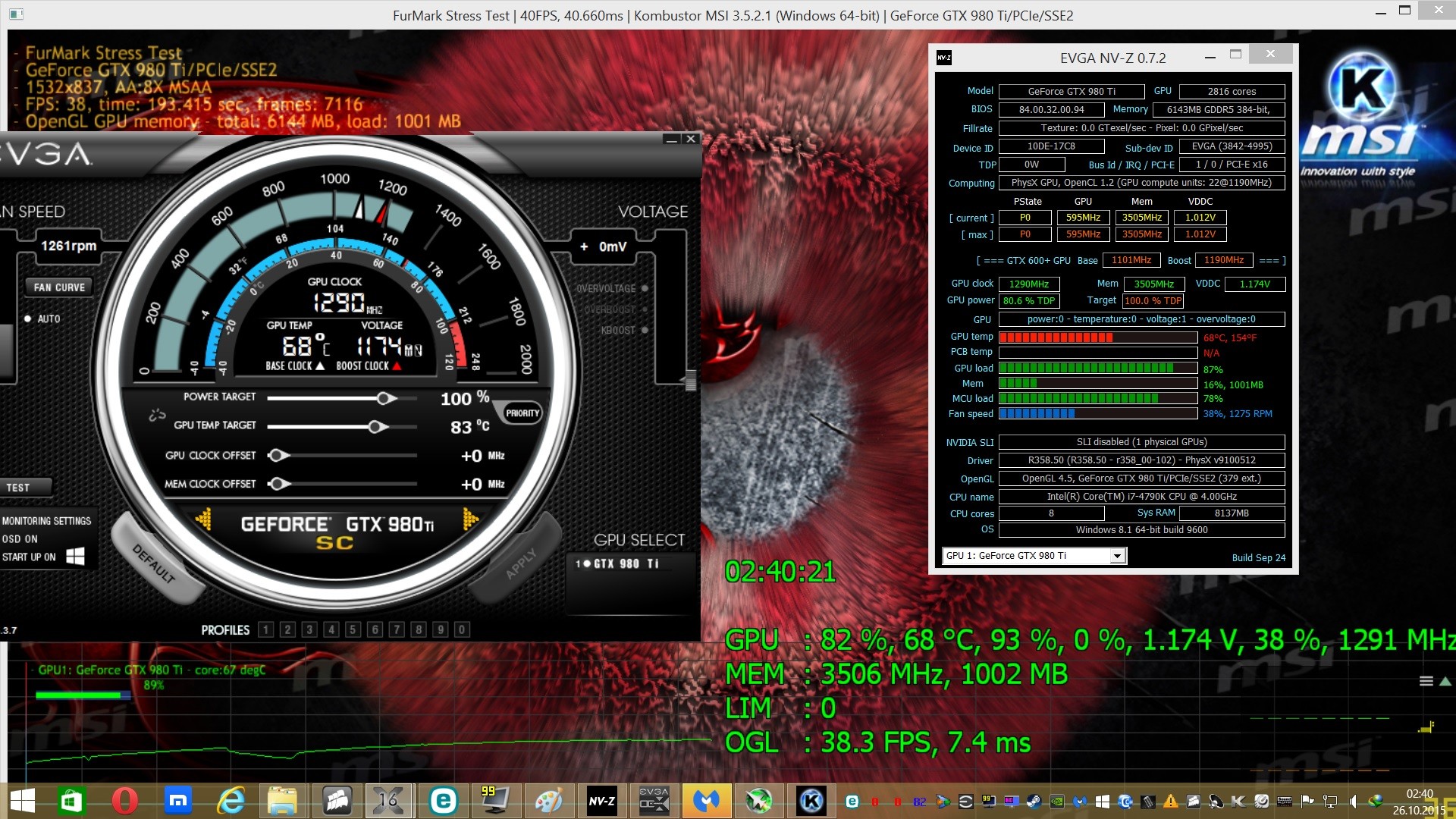Open the Opera browser taskbar icon
The width and height of the screenshot is (1456, 819).
(124, 801)
